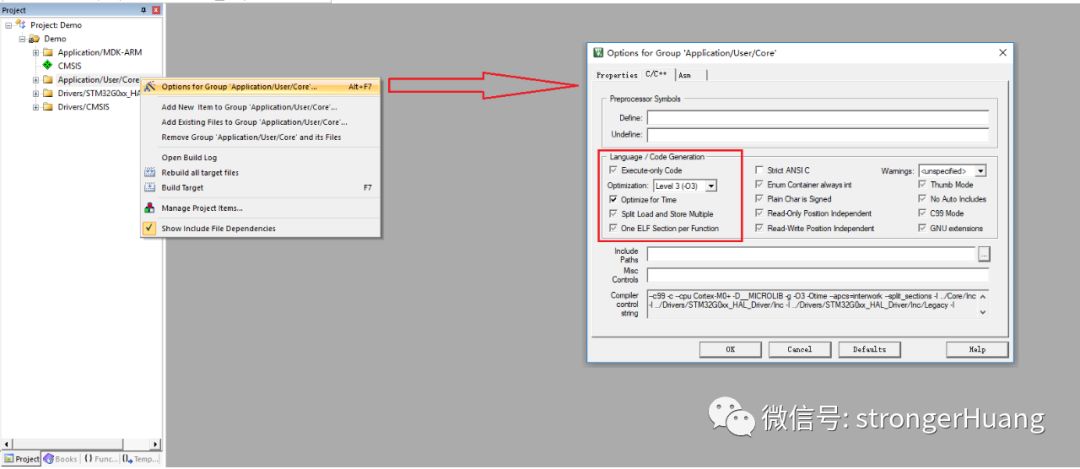1080x469 pixels.
Task: Open the Properties tab in Options dialog
Action: (616, 74)
